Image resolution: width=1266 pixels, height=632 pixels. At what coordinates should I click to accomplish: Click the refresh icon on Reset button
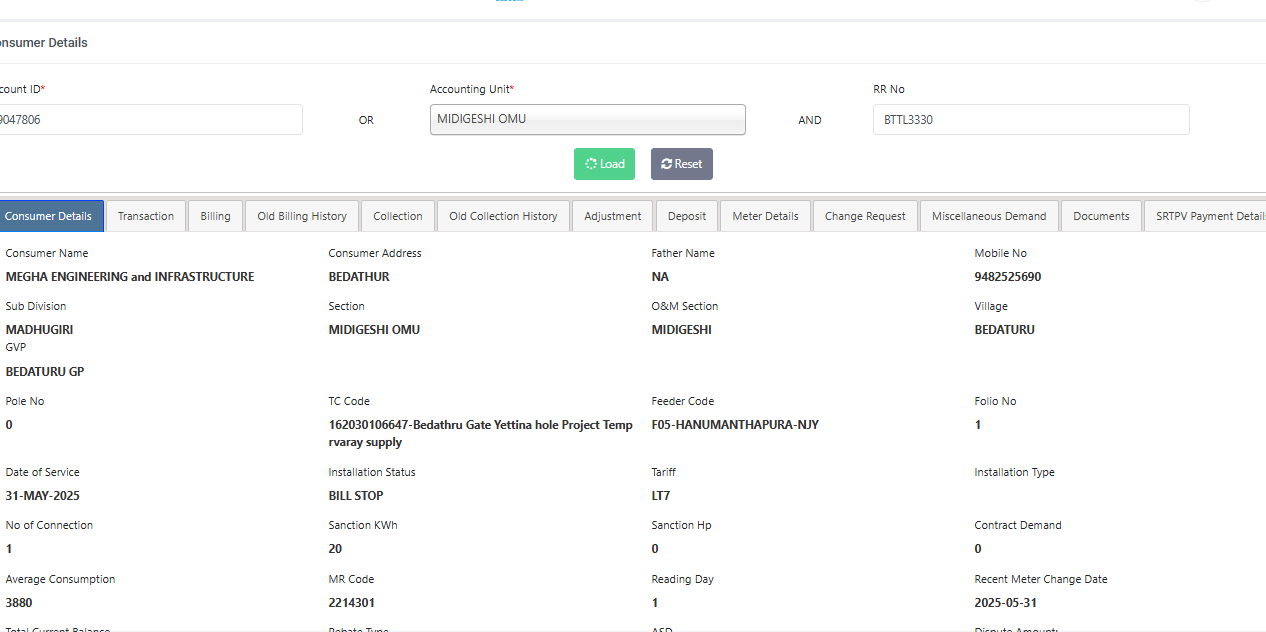point(666,164)
